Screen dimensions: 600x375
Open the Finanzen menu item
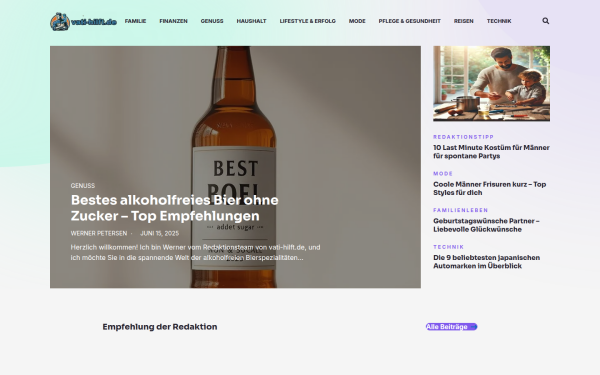173,21
